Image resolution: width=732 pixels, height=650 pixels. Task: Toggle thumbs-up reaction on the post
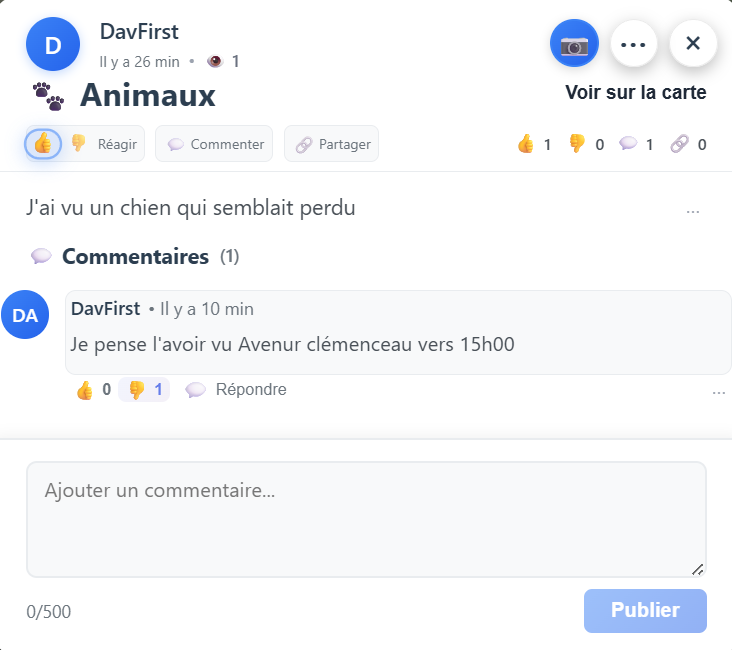43,143
